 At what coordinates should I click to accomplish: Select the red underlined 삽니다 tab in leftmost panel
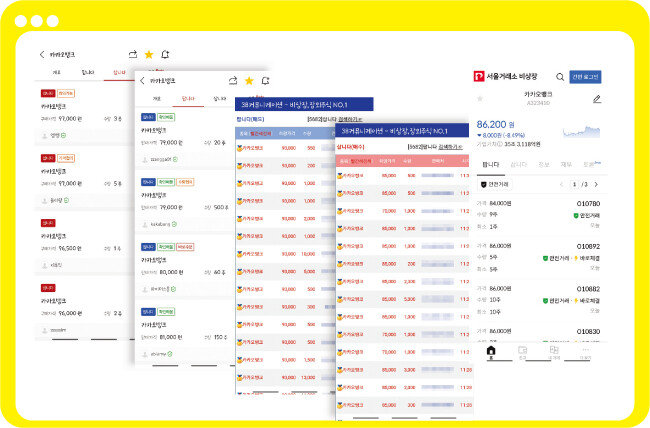pos(119,73)
